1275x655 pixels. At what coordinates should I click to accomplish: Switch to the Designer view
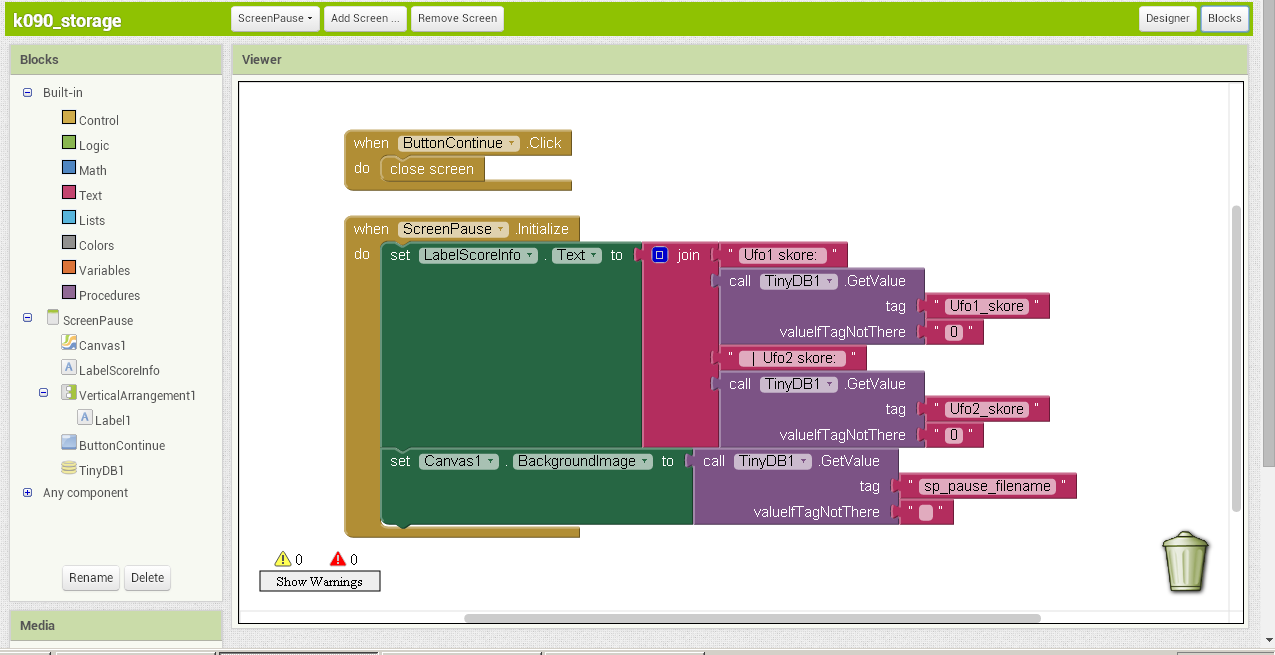(1168, 18)
